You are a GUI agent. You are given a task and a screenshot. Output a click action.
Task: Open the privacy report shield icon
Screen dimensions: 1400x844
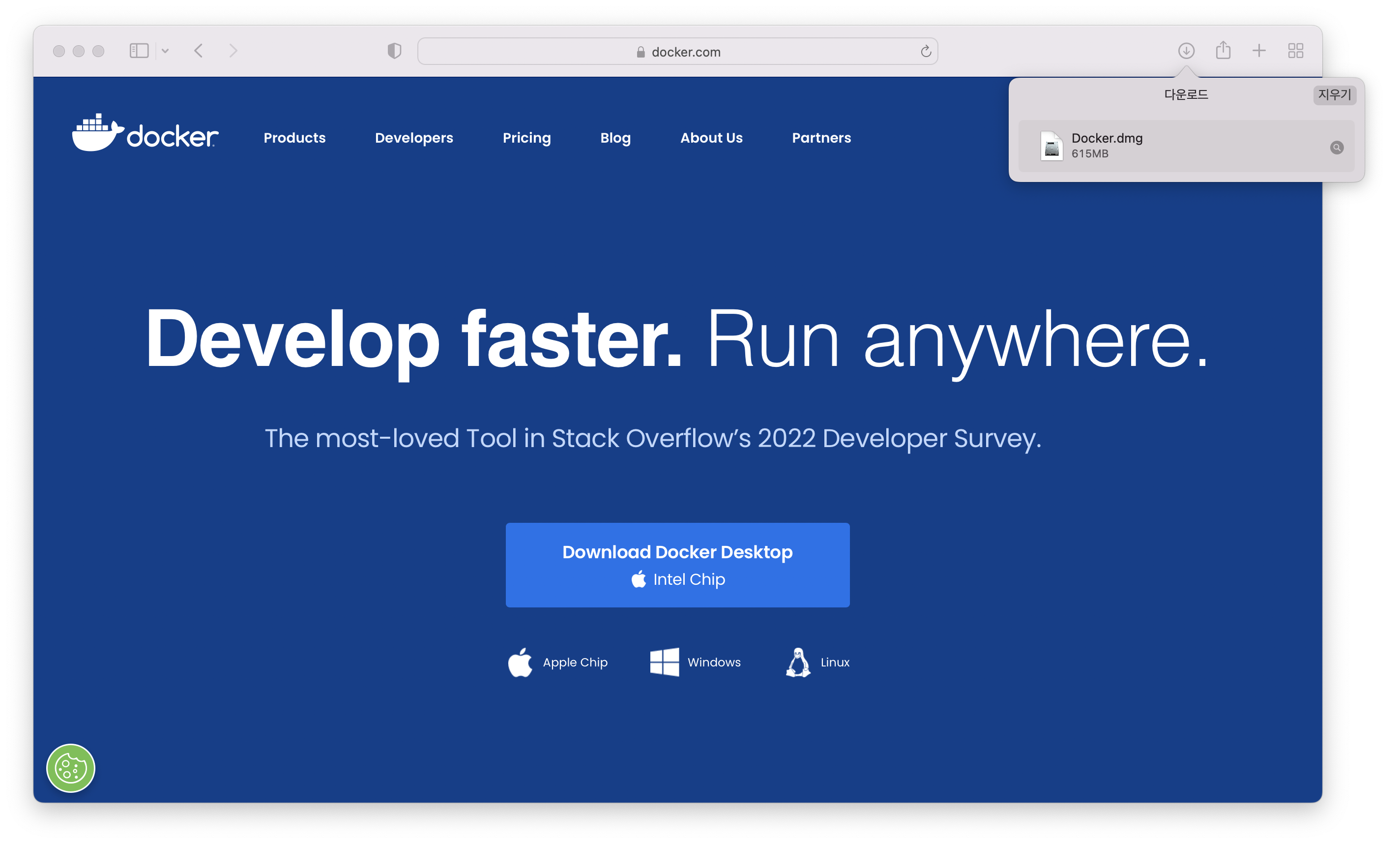(394, 51)
